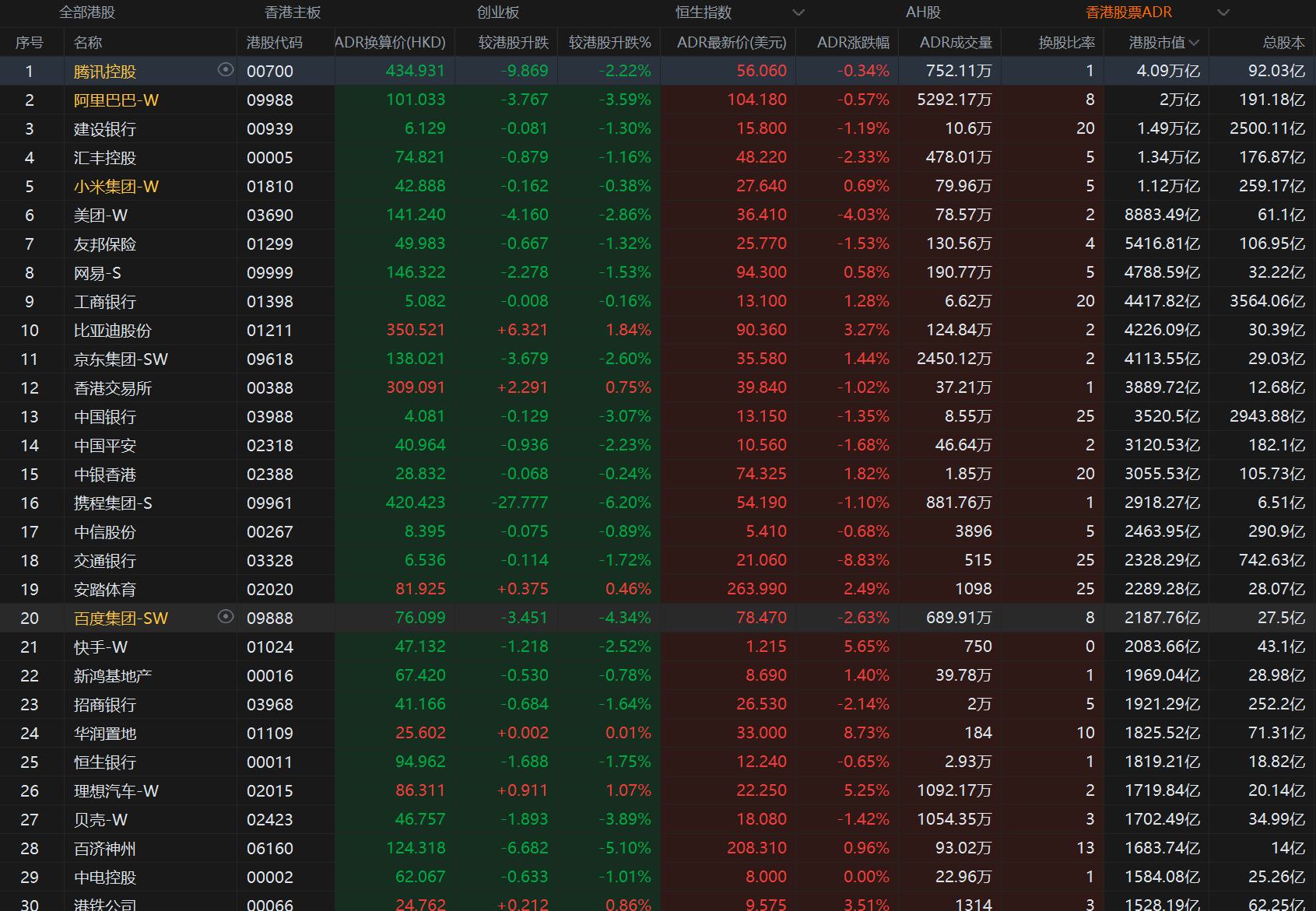This screenshot has width=1316, height=911.
Task: Click the 交通银行 stock name
Action: point(105,560)
